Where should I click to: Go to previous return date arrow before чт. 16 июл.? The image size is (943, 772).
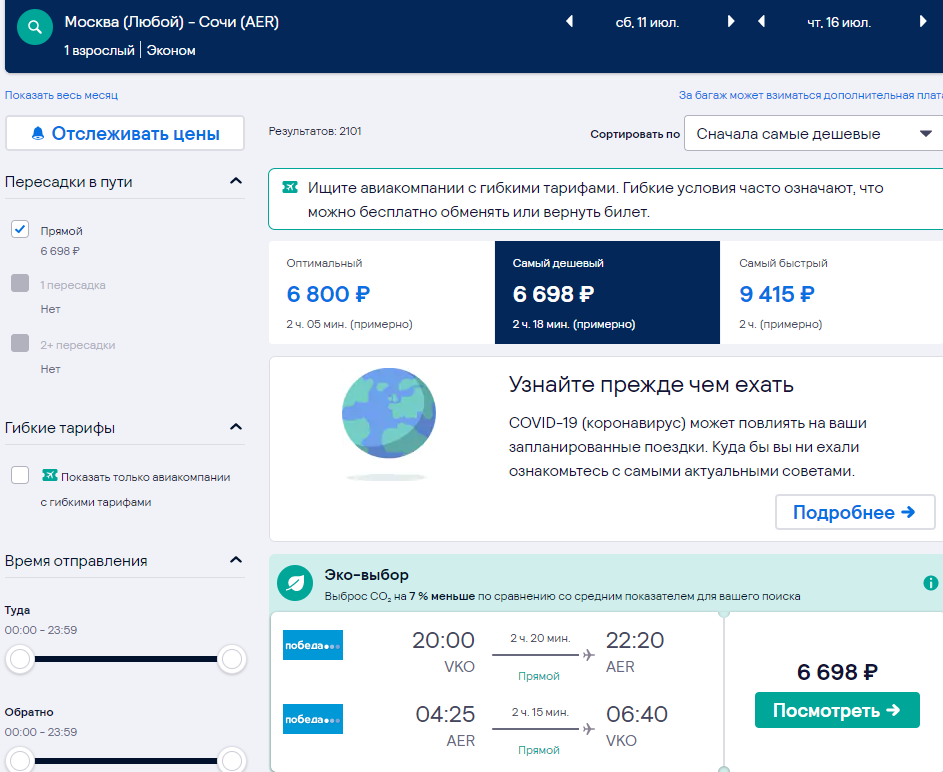click(761, 22)
